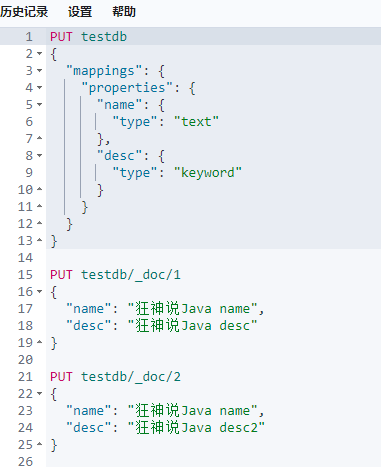
Task: Click fold-end arrow at line 13
Action: pos(40,240)
